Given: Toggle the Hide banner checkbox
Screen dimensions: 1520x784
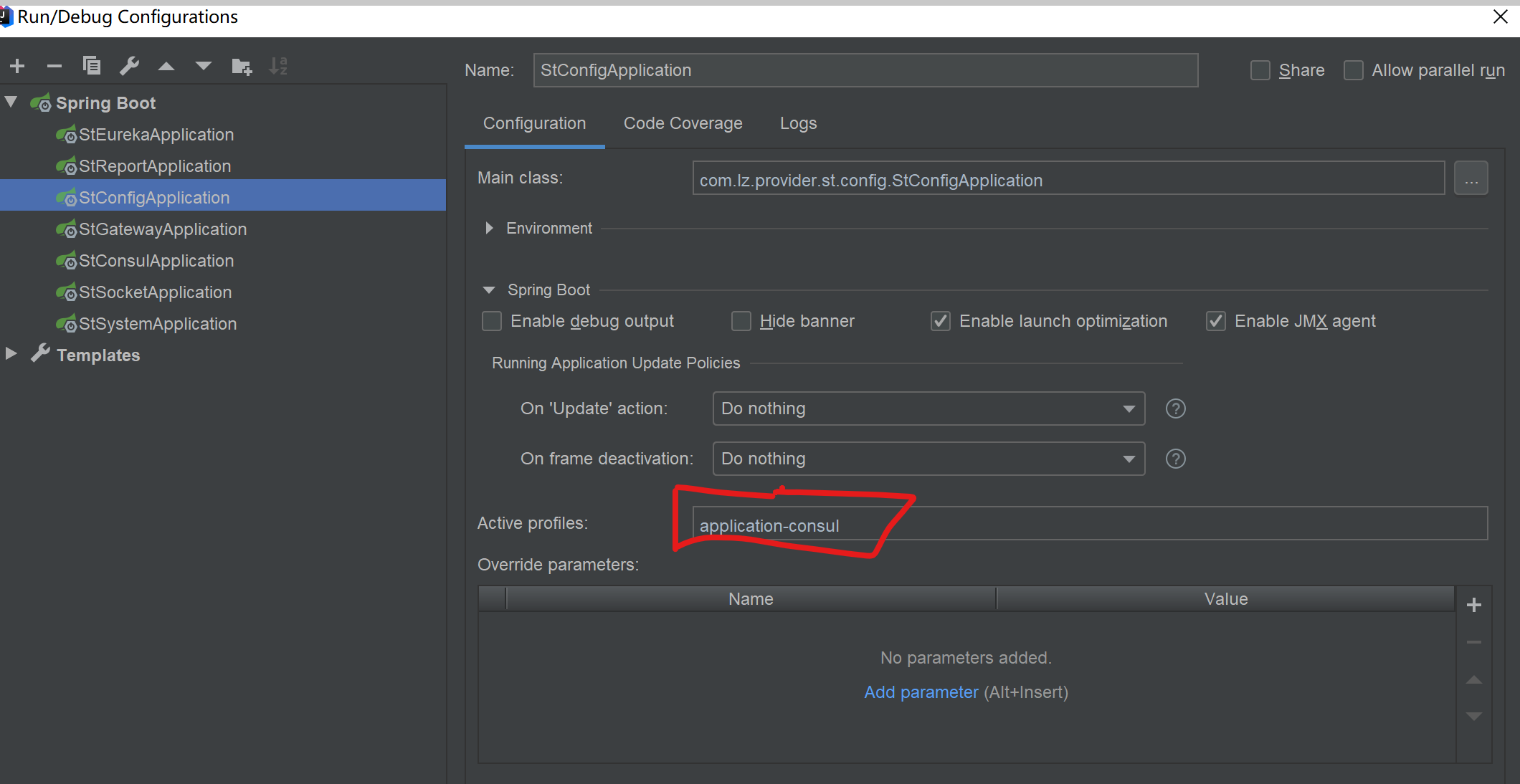Looking at the screenshot, I should point(741,321).
